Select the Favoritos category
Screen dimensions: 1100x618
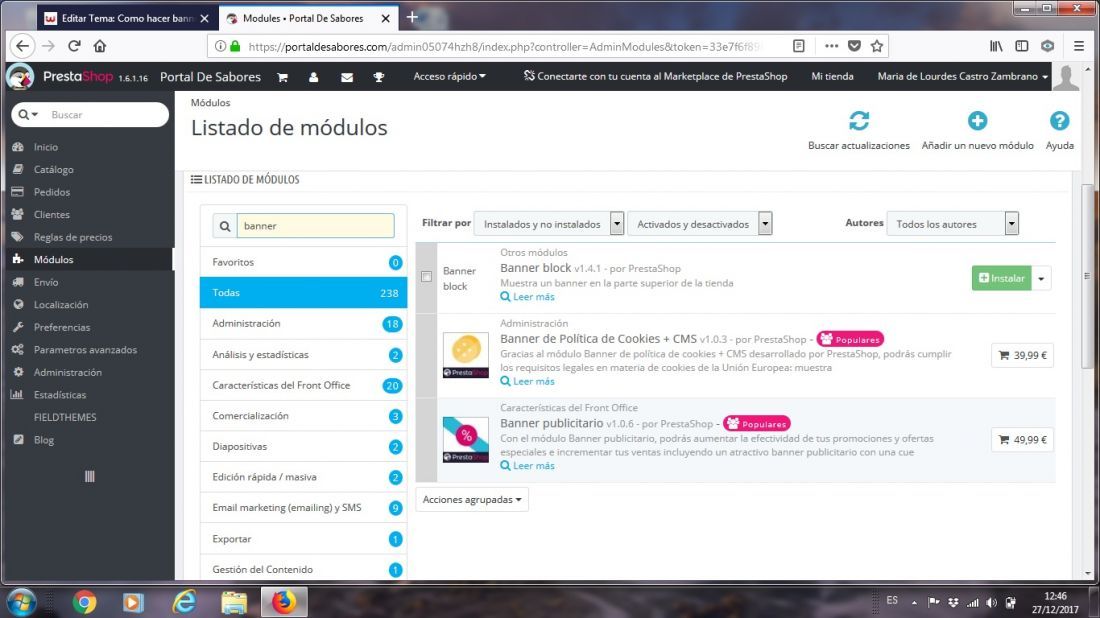point(303,262)
